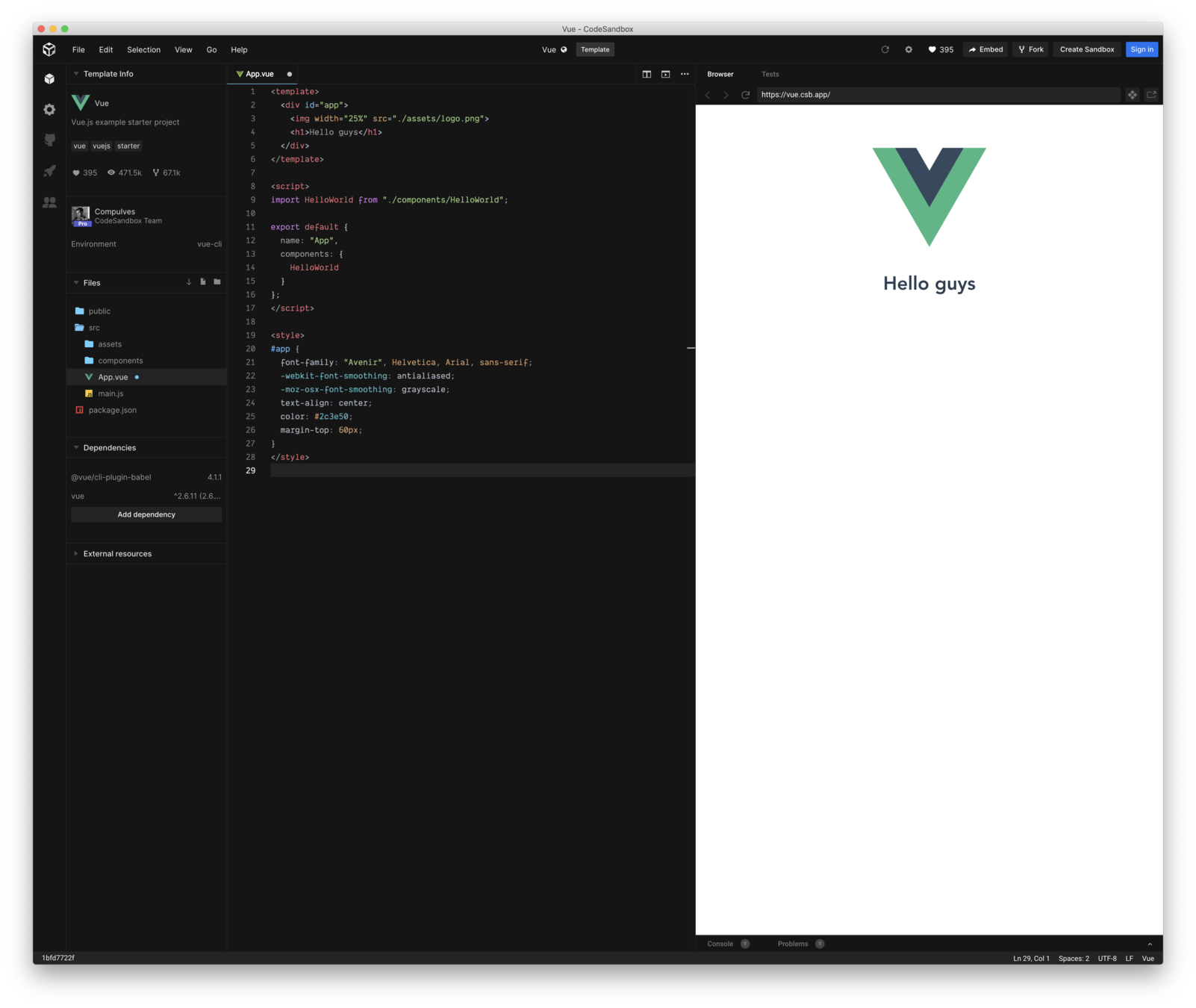Viewport: 1196px width, 1008px height.
Task: Open the Project Info sidebar icon
Action: (49, 78)
